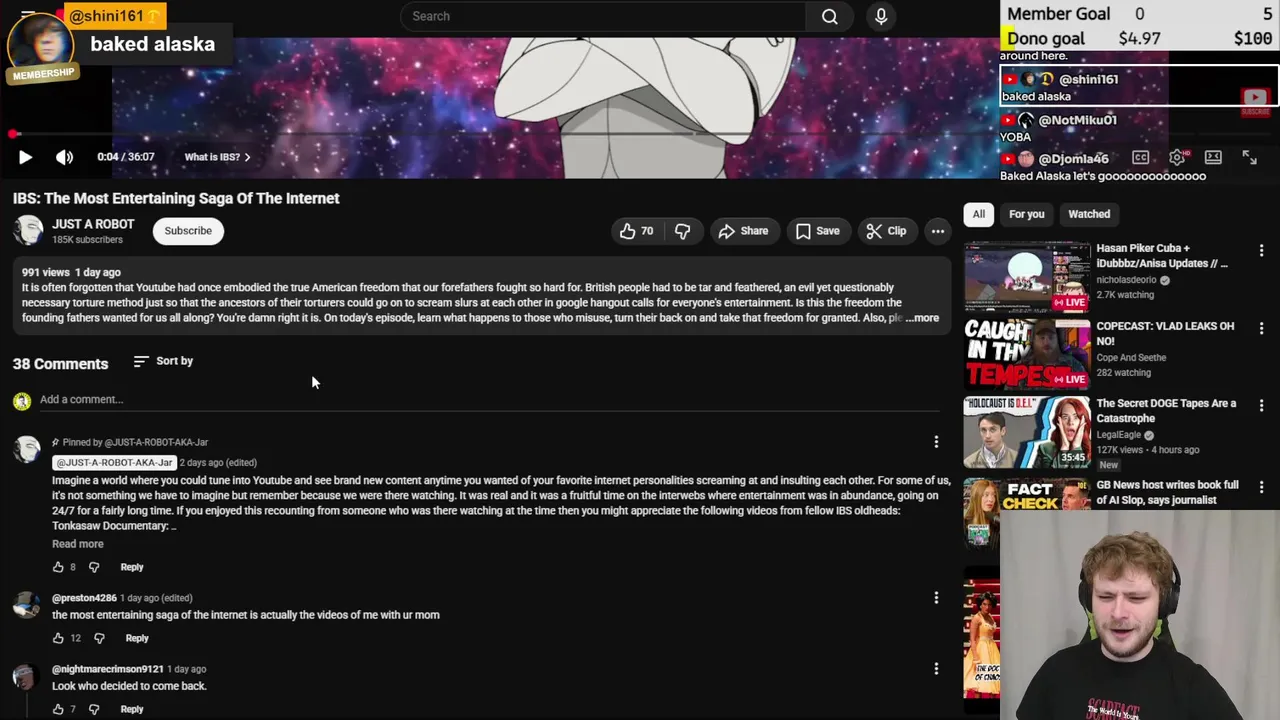Create a Clip of the video
The height and width of the screenshot is (720, 1280).
(886, 231)
